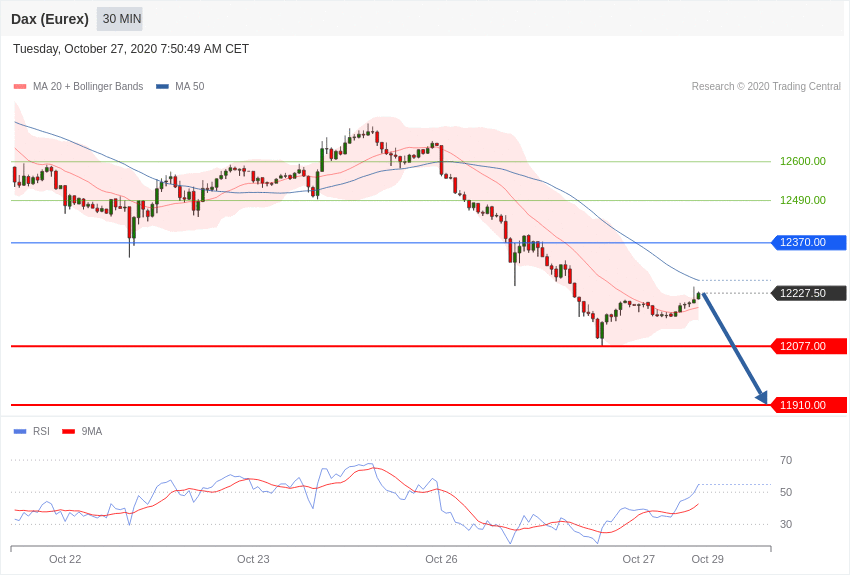Click the green 12490.00 resistance label
Viewport: 850px width, 576px height.
tap(803, 200)
